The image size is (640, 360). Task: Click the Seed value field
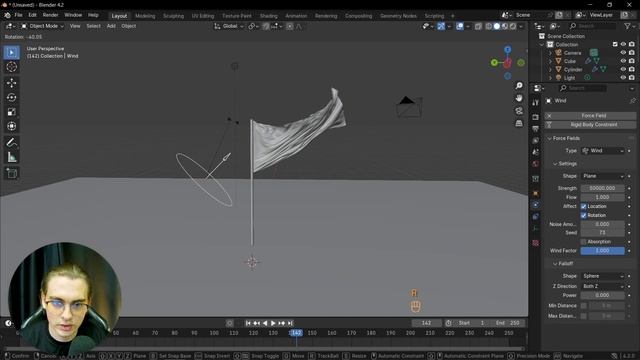[602, 233]
